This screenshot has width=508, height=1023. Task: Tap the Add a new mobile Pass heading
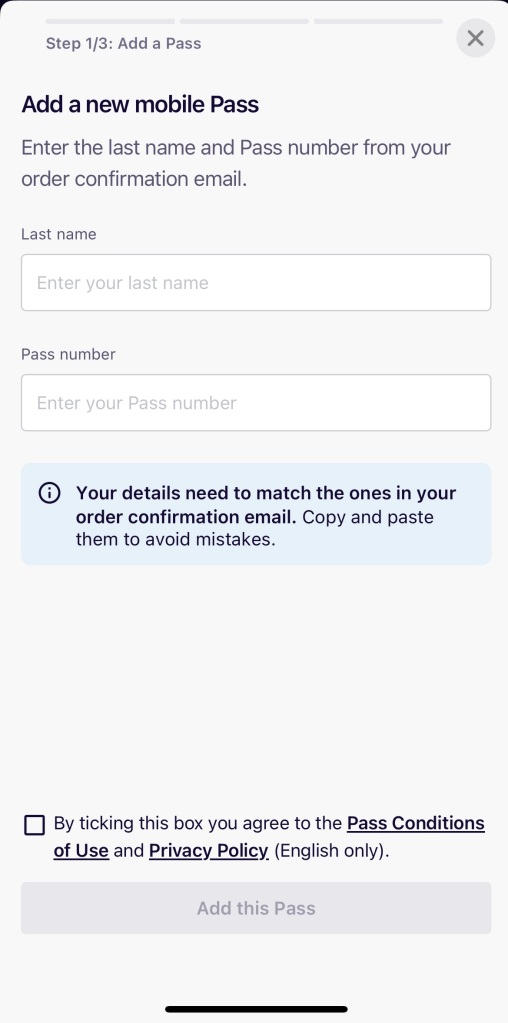(x=140, y=104)
